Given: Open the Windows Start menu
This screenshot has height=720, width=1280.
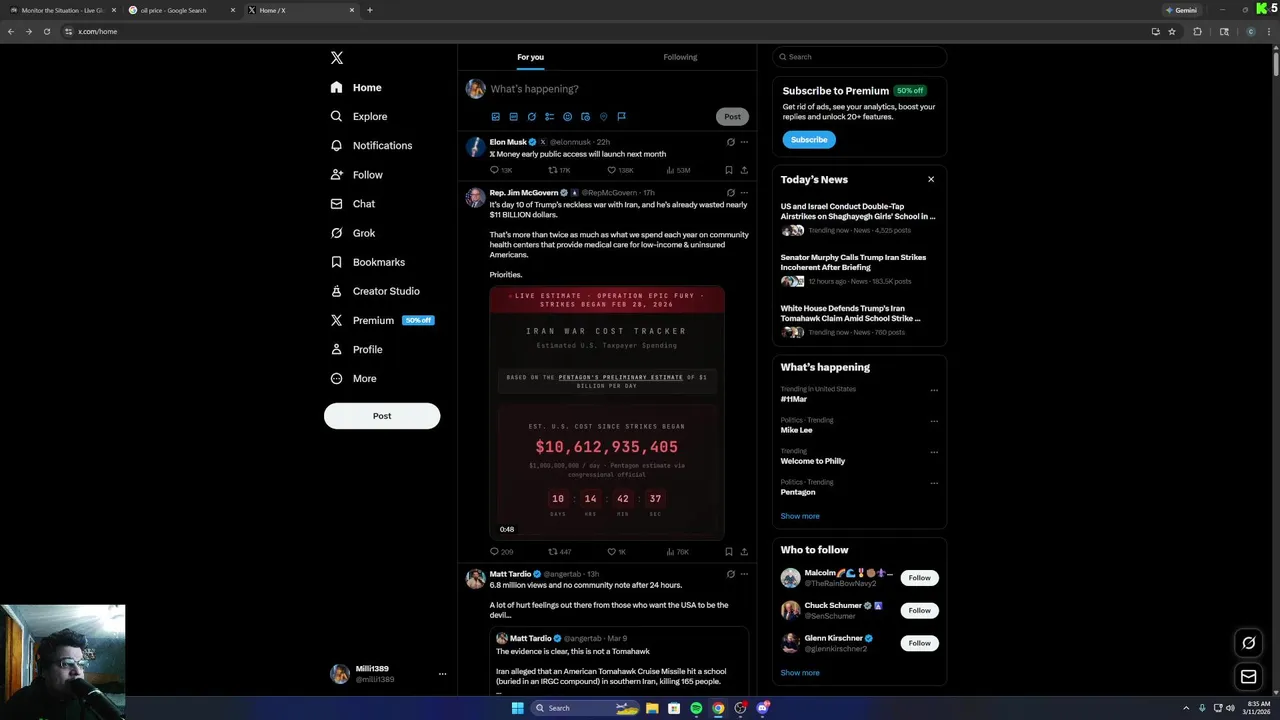Looking at the screenshot, I should (x=517, y=708).
